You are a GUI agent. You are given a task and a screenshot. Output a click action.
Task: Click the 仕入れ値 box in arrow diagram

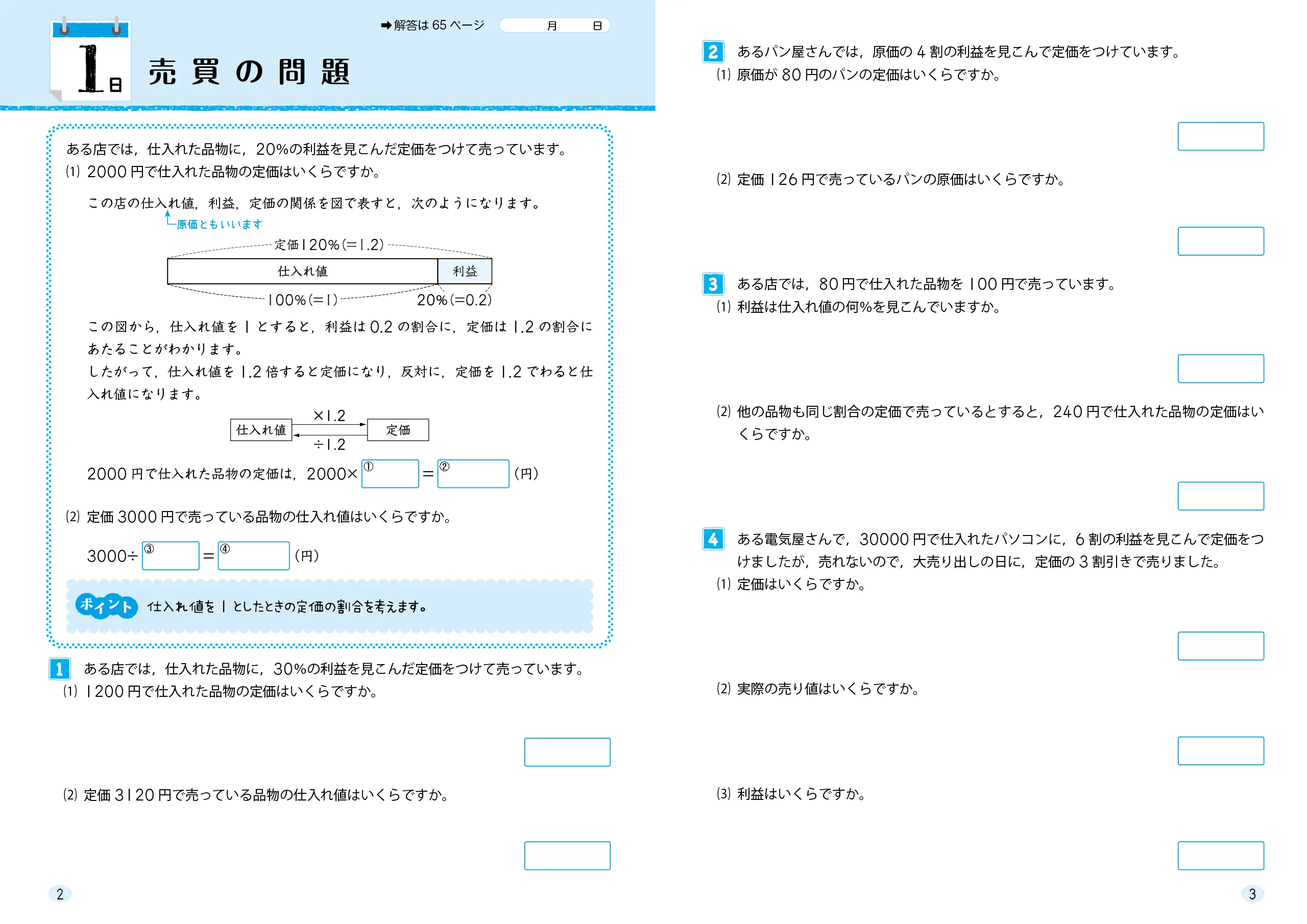(x=261, y=430)
